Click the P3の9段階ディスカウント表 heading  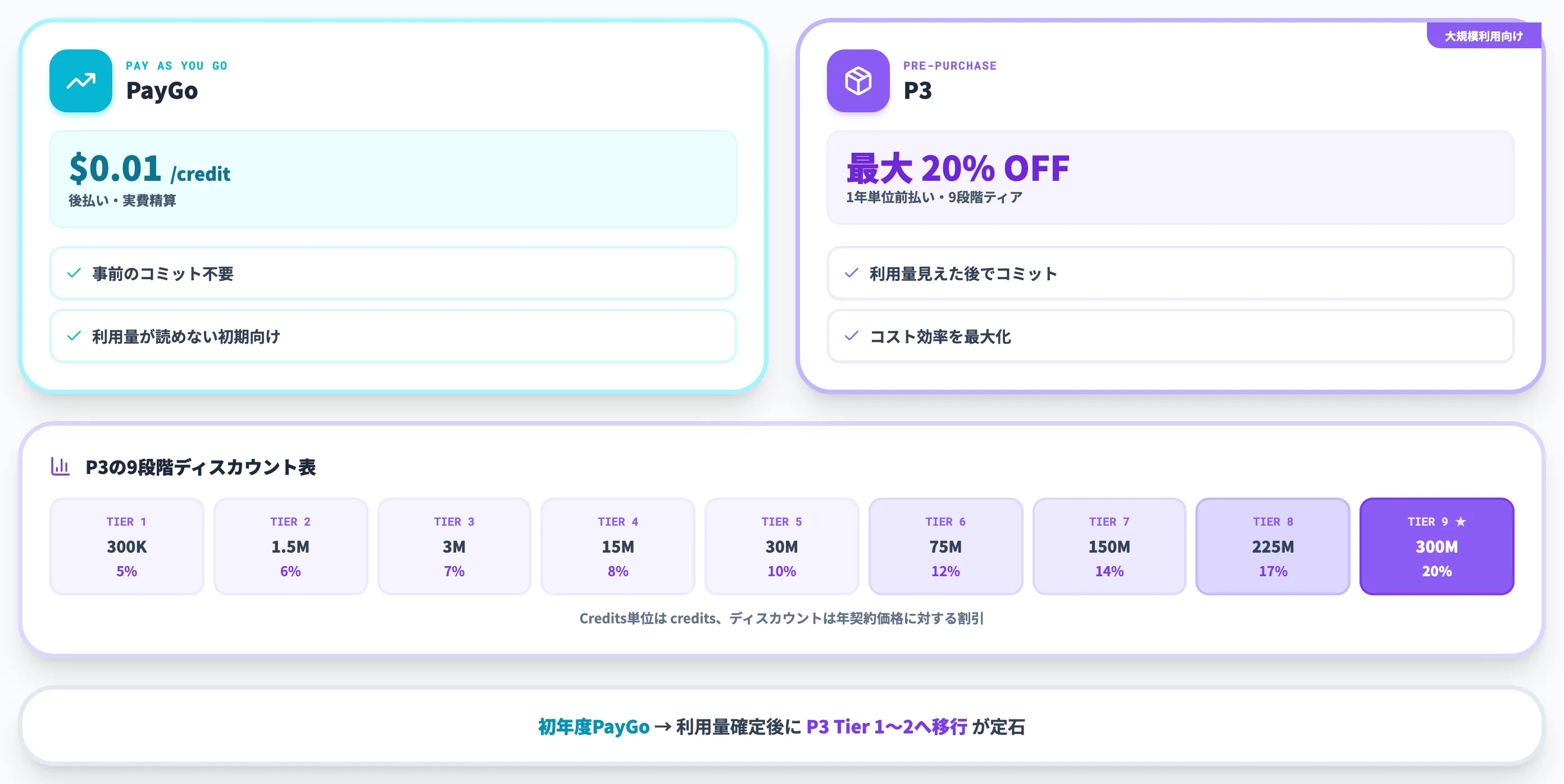tap(201, 467)
